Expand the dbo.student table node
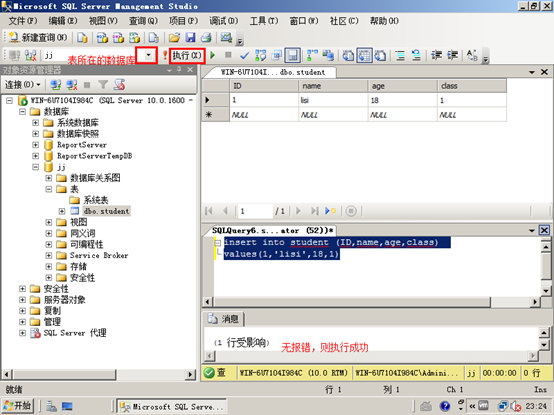The image size is (554, 415). click(62, 211)
